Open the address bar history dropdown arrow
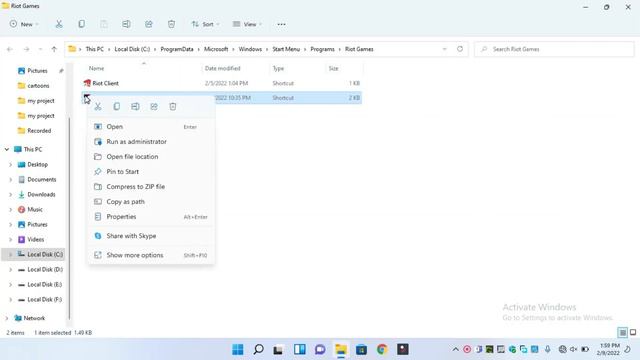Viewport: 640px width, 360px height. point(444,49)
